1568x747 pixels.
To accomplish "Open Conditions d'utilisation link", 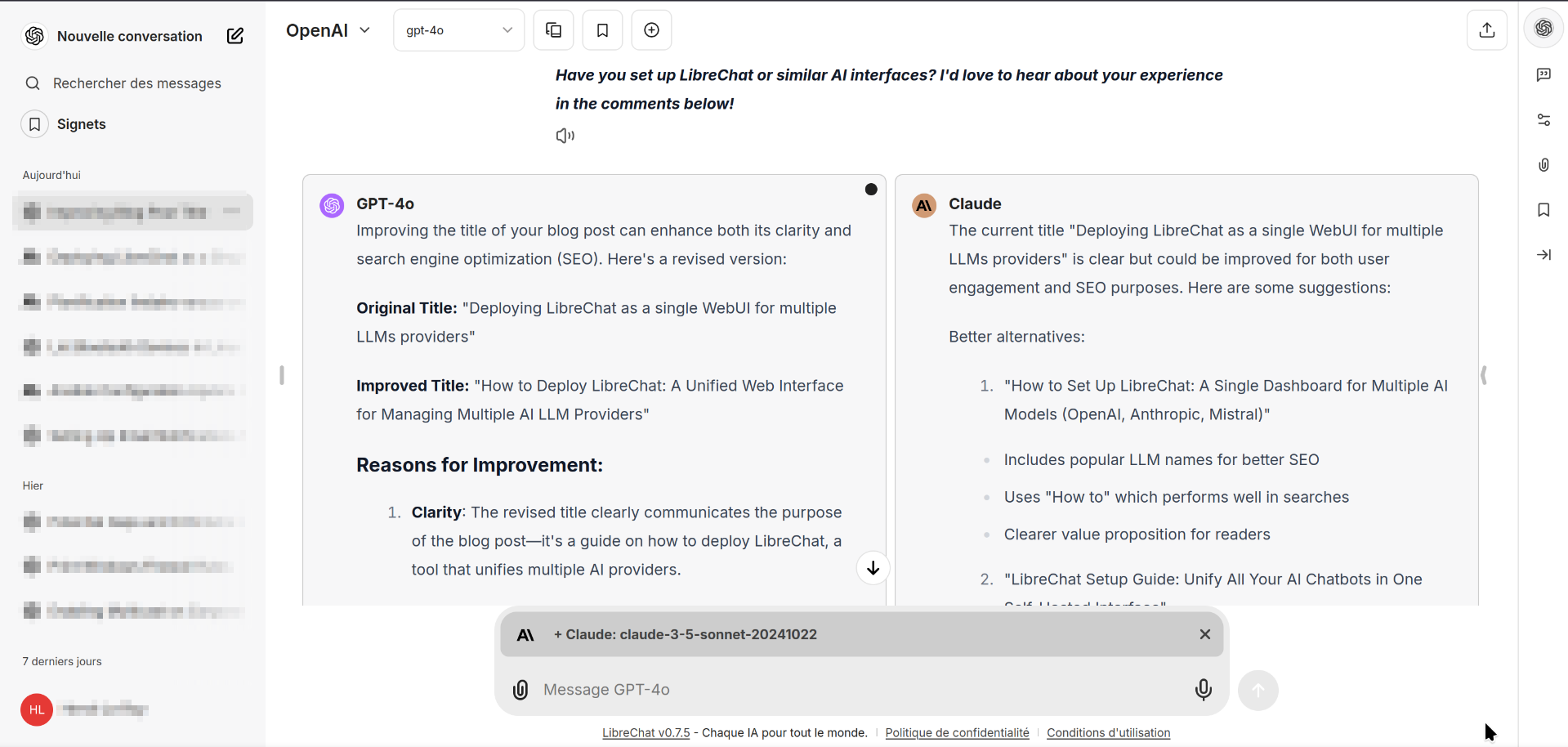I will pos(1108,733).
